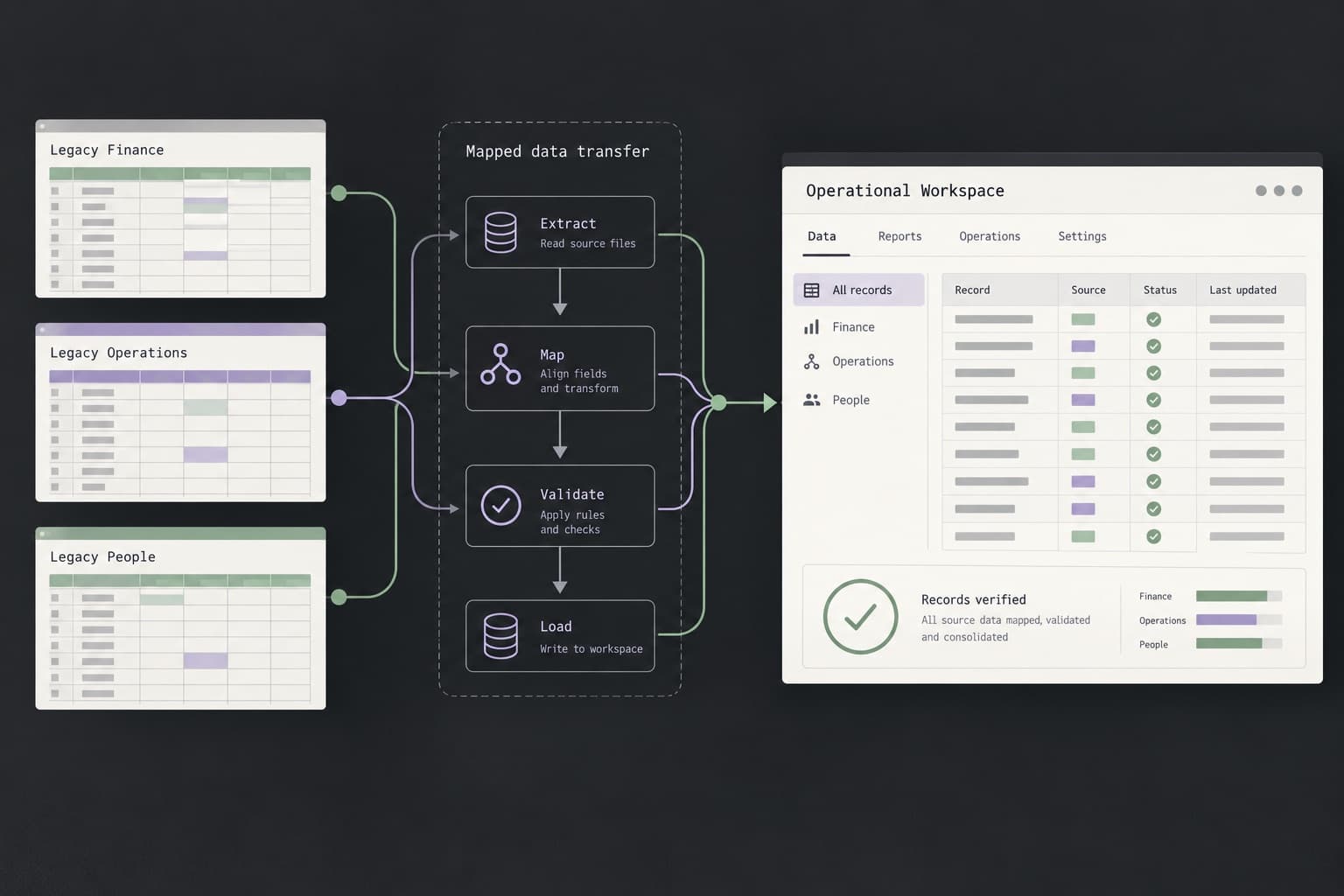Screen dimensions: 1344x896
Task: Click the "Legacy Finance" card title
Action: [x=107, y=150]
